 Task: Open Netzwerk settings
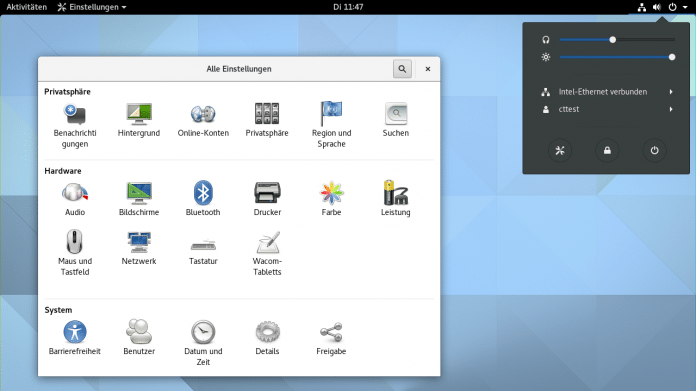point(139,248)
